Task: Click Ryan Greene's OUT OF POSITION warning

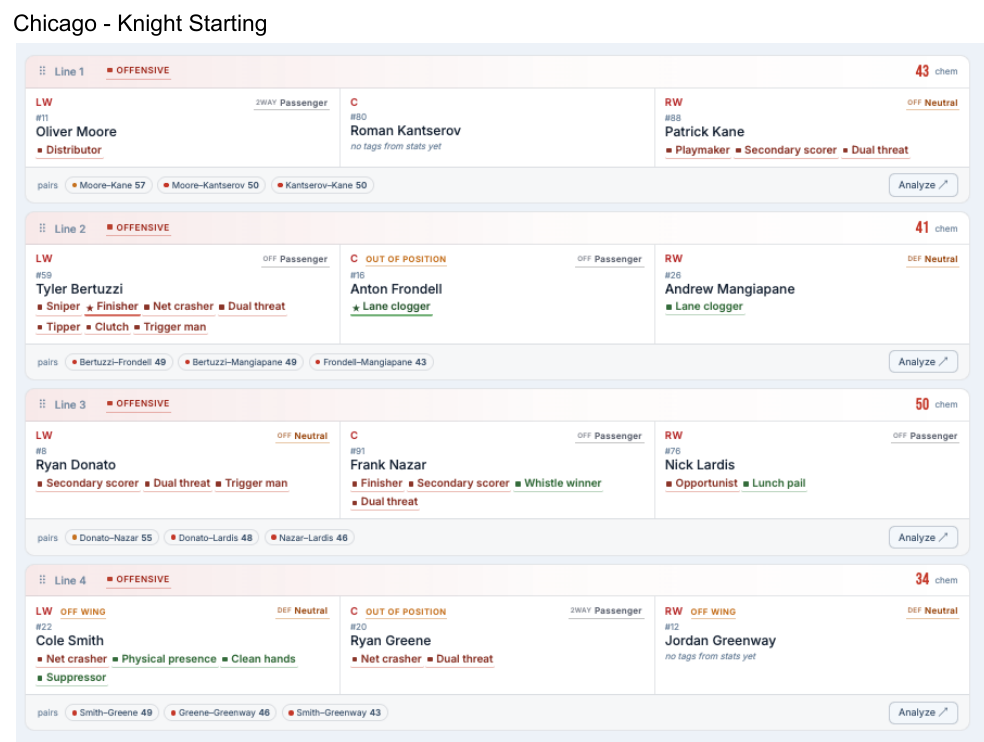Action: pos(405,612)
